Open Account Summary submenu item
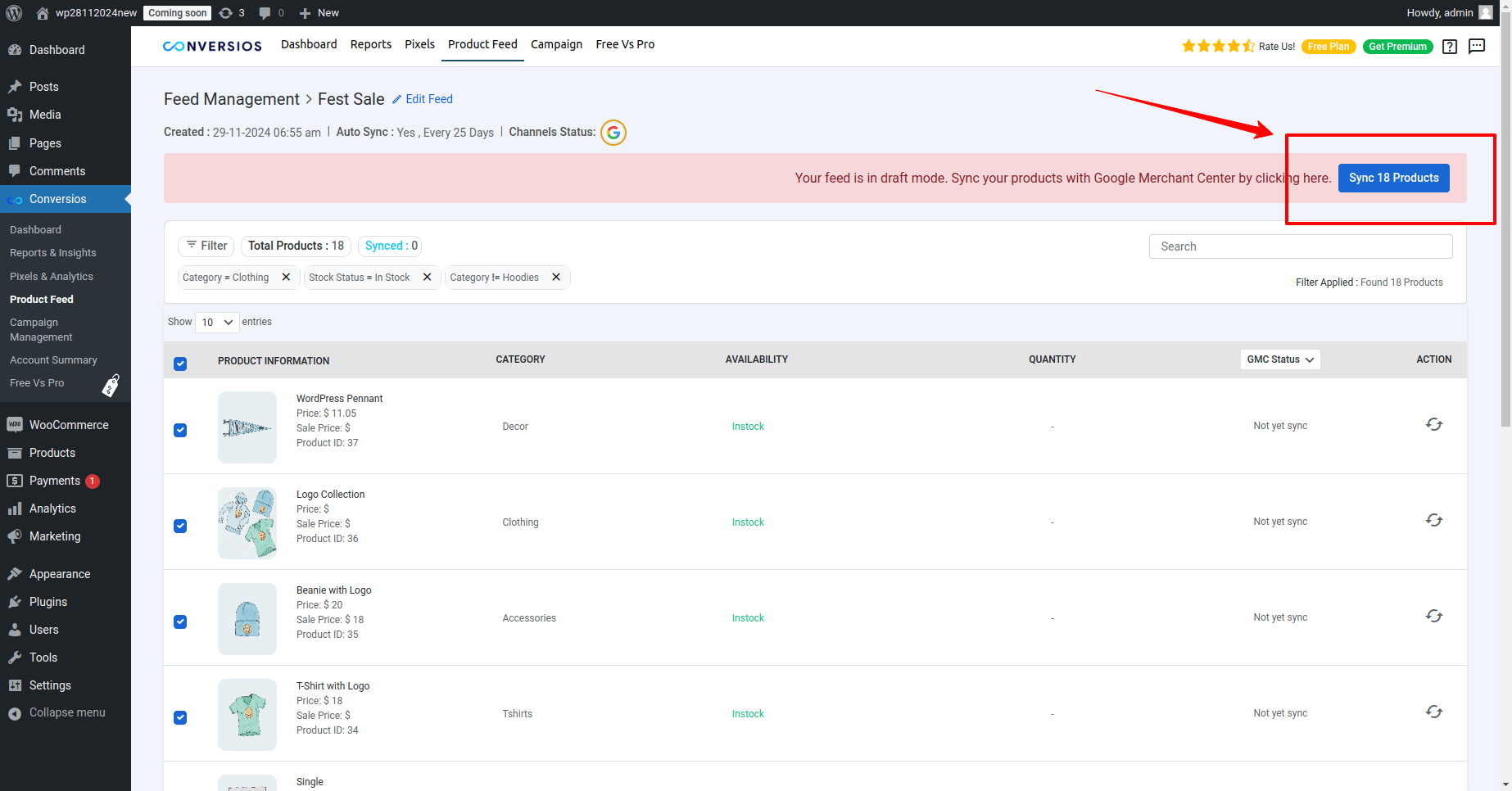The height and width of the screenshot is (791, 1512). click(x=53, y=360)
